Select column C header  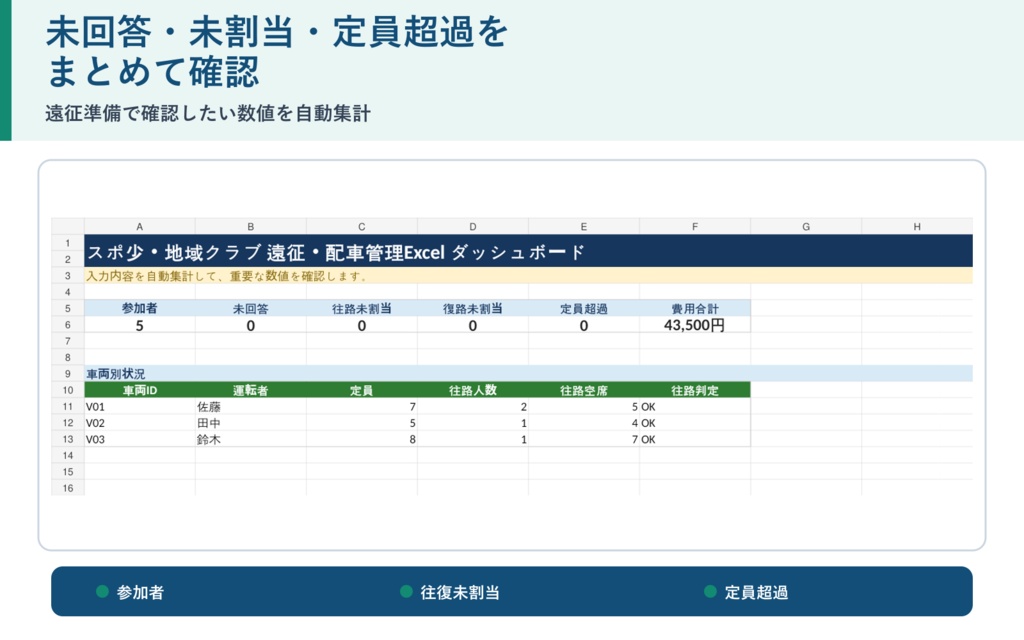(x=362, y=227)
